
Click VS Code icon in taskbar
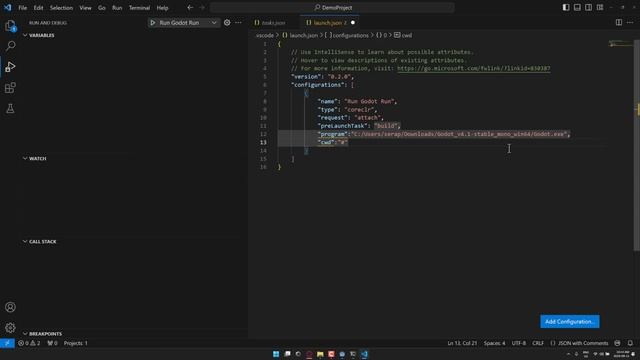click(364, 354)
